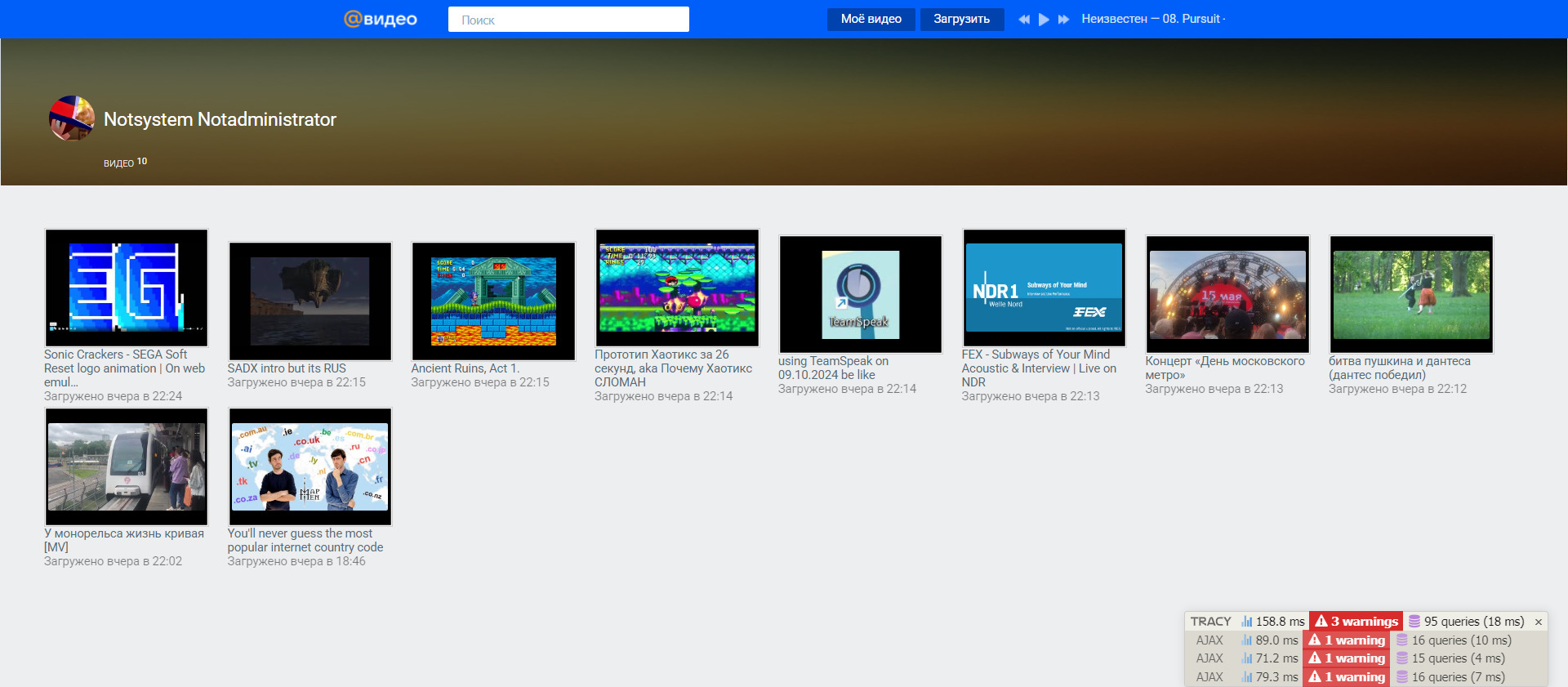Click into the Поиск search field
This screenshot has width=1568, height=687.
coord(568,20)
